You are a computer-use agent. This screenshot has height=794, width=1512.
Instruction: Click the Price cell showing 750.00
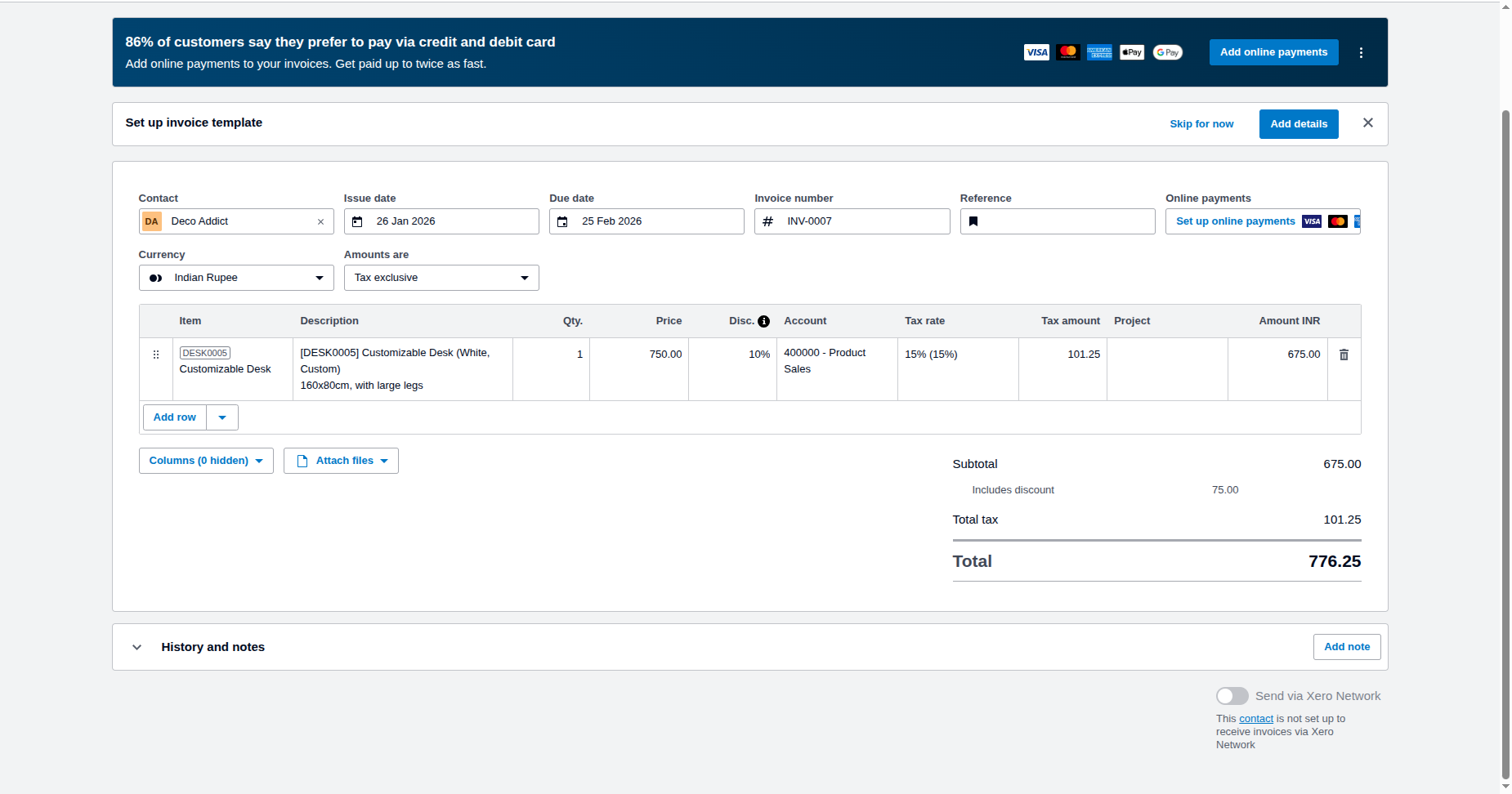click(x=639, y=369)
